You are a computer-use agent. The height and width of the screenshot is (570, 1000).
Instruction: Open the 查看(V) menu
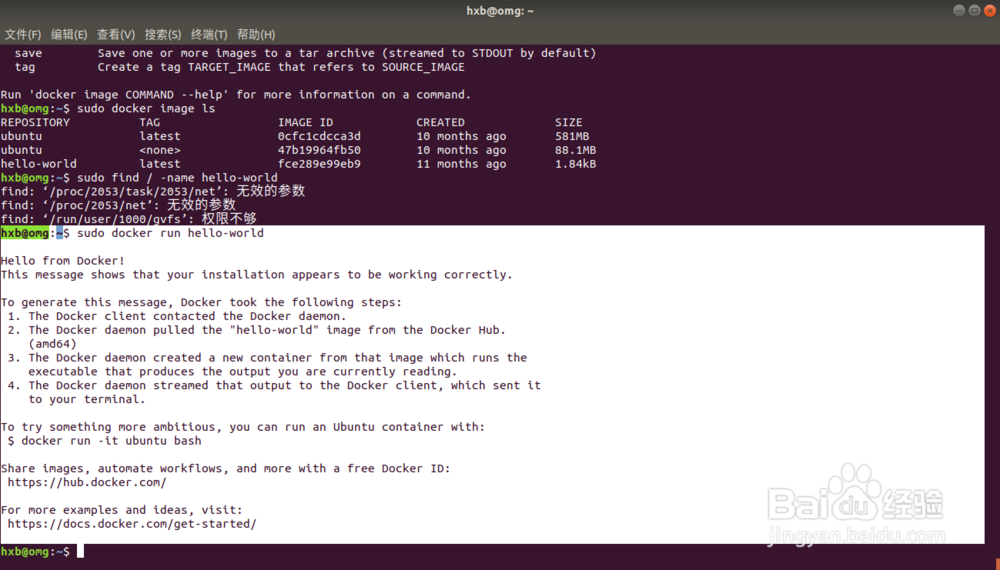click(x=115, y=34)
